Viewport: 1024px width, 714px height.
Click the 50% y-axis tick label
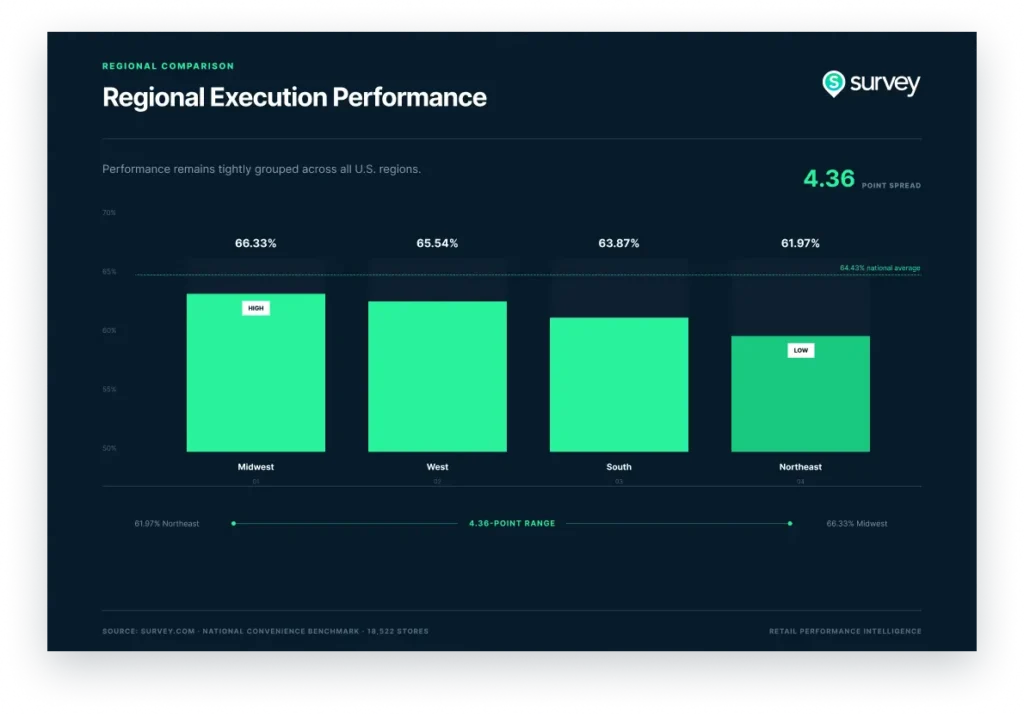109,448
